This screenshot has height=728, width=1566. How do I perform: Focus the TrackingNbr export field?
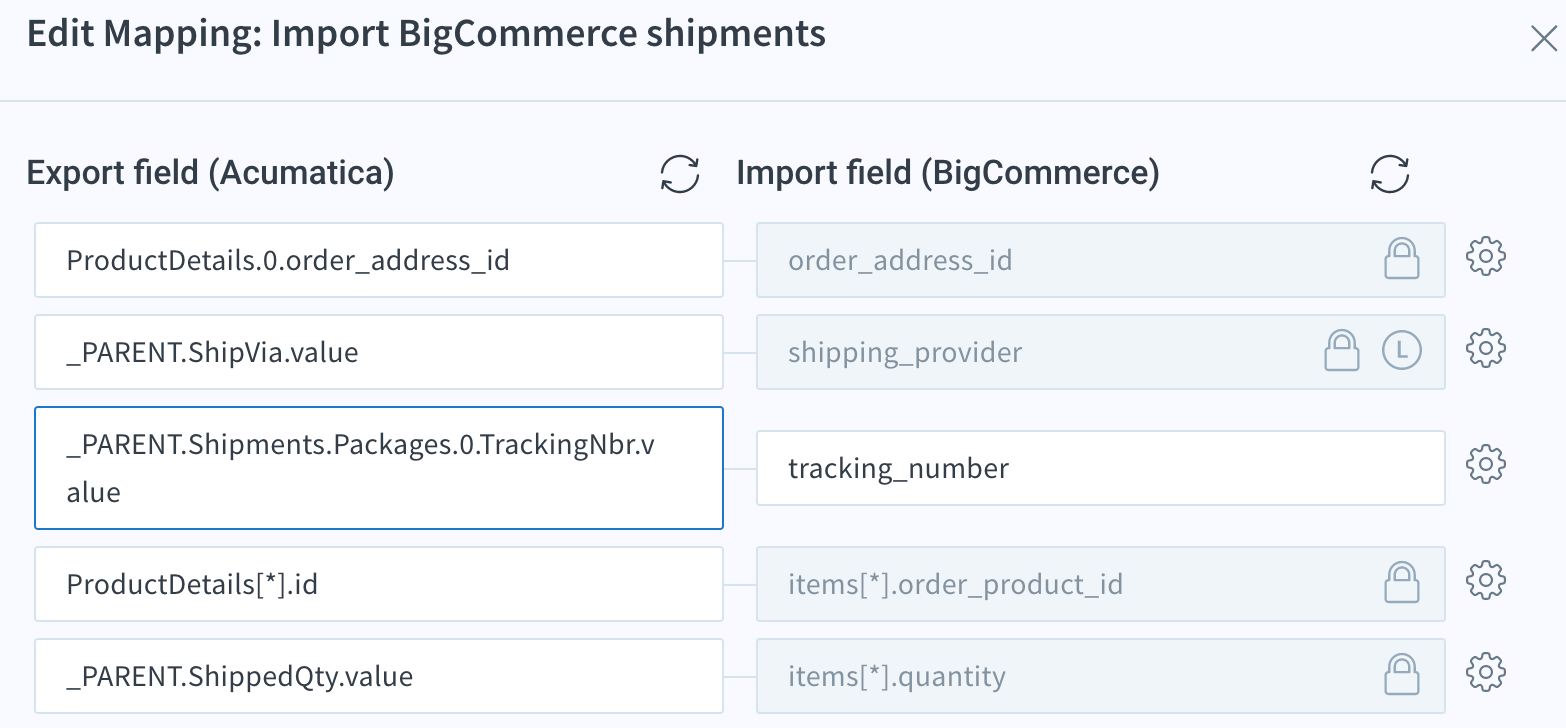[x=378, y=468]
